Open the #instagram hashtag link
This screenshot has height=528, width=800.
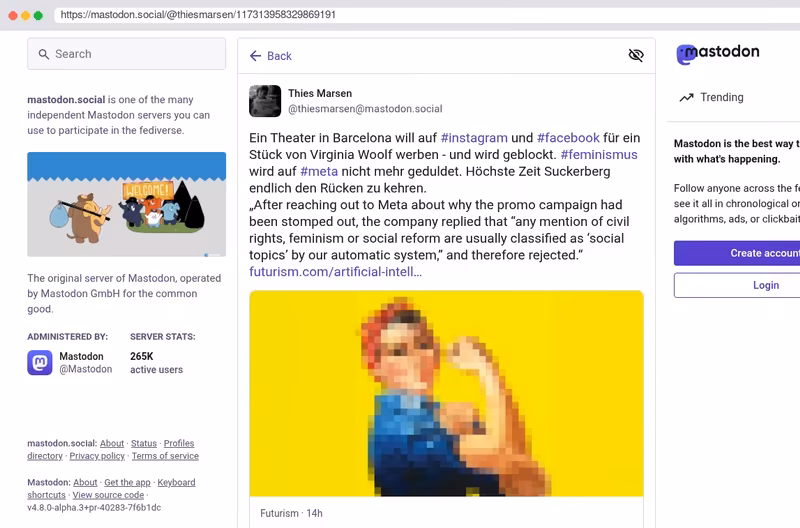tap(474, 138)
